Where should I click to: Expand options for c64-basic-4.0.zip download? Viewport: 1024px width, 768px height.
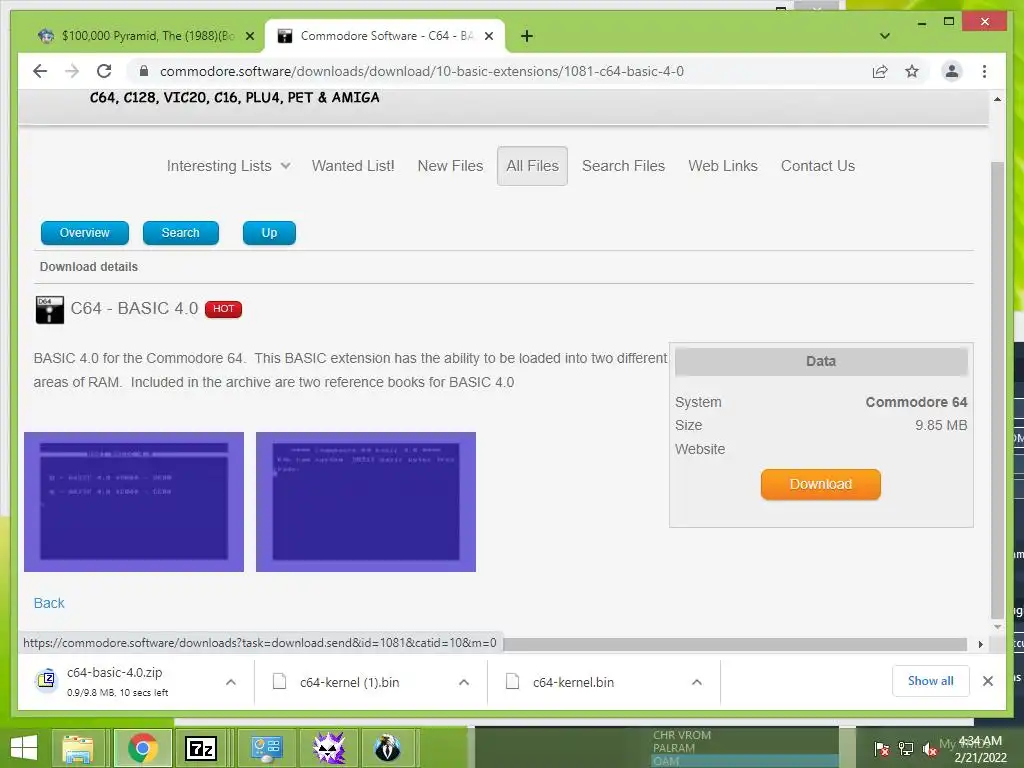tap(231, 682)
